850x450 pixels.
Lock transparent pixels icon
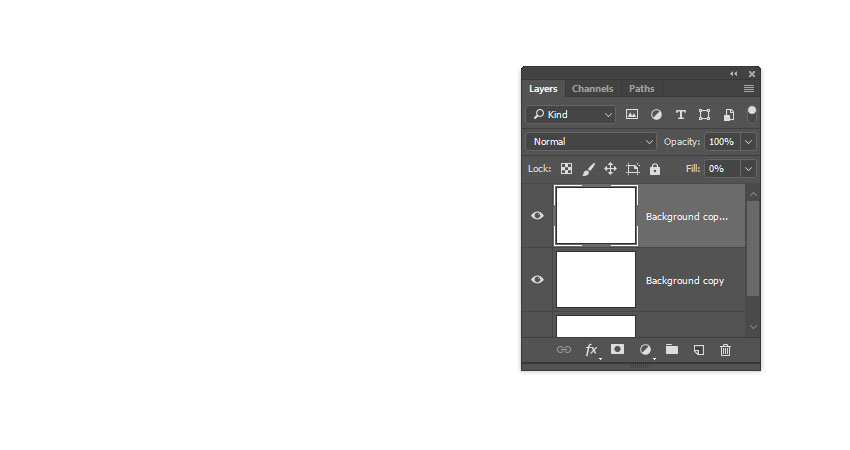coord(566,169)
